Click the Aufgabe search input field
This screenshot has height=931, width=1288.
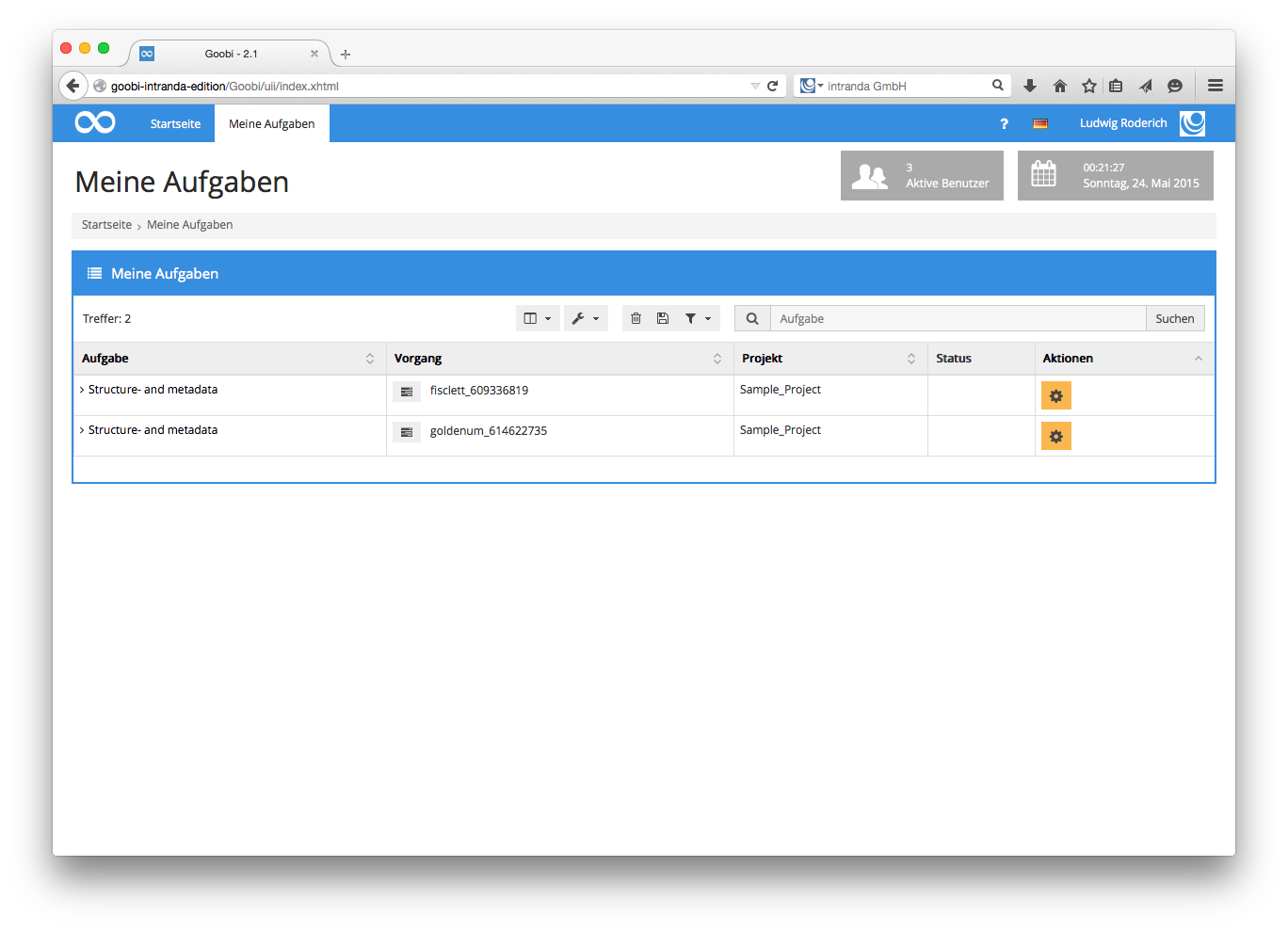(x=958, y=318)
